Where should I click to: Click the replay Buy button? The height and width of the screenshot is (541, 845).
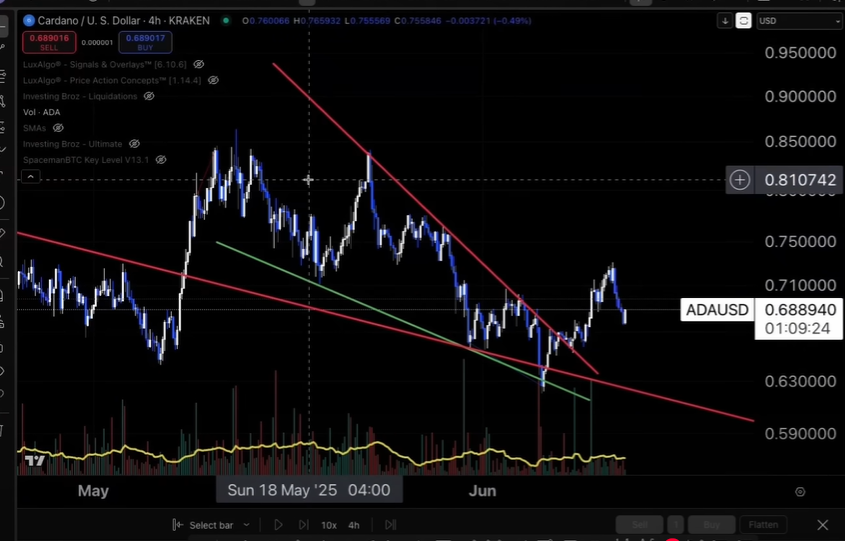click(711, 524)
